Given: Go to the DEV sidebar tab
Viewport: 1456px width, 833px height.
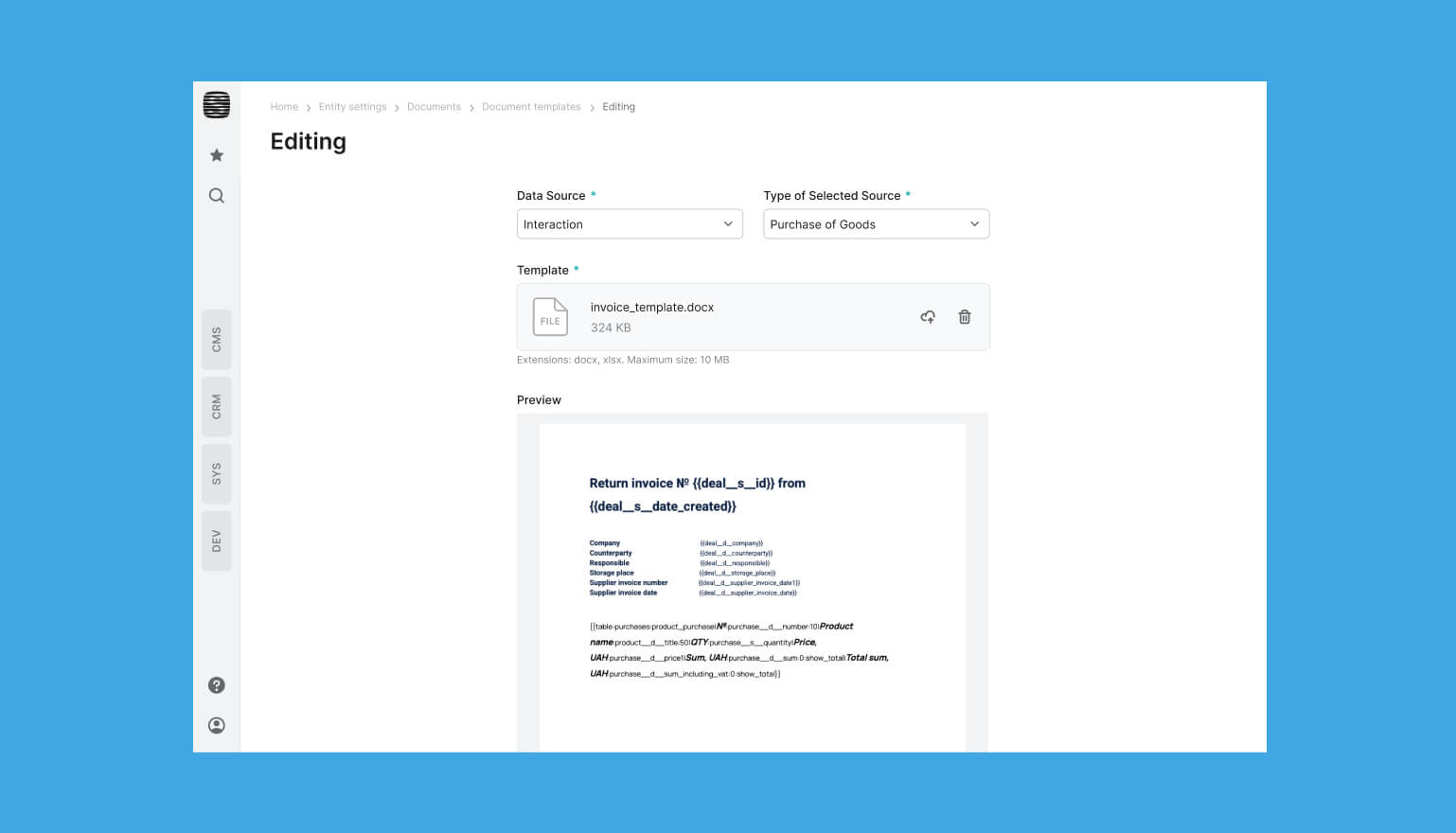Looking at the screenshot, I should [x=216, y=541].
